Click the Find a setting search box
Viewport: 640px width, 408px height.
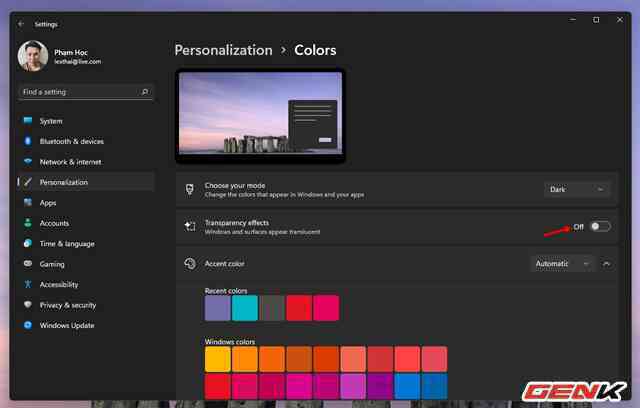[86, 92]
